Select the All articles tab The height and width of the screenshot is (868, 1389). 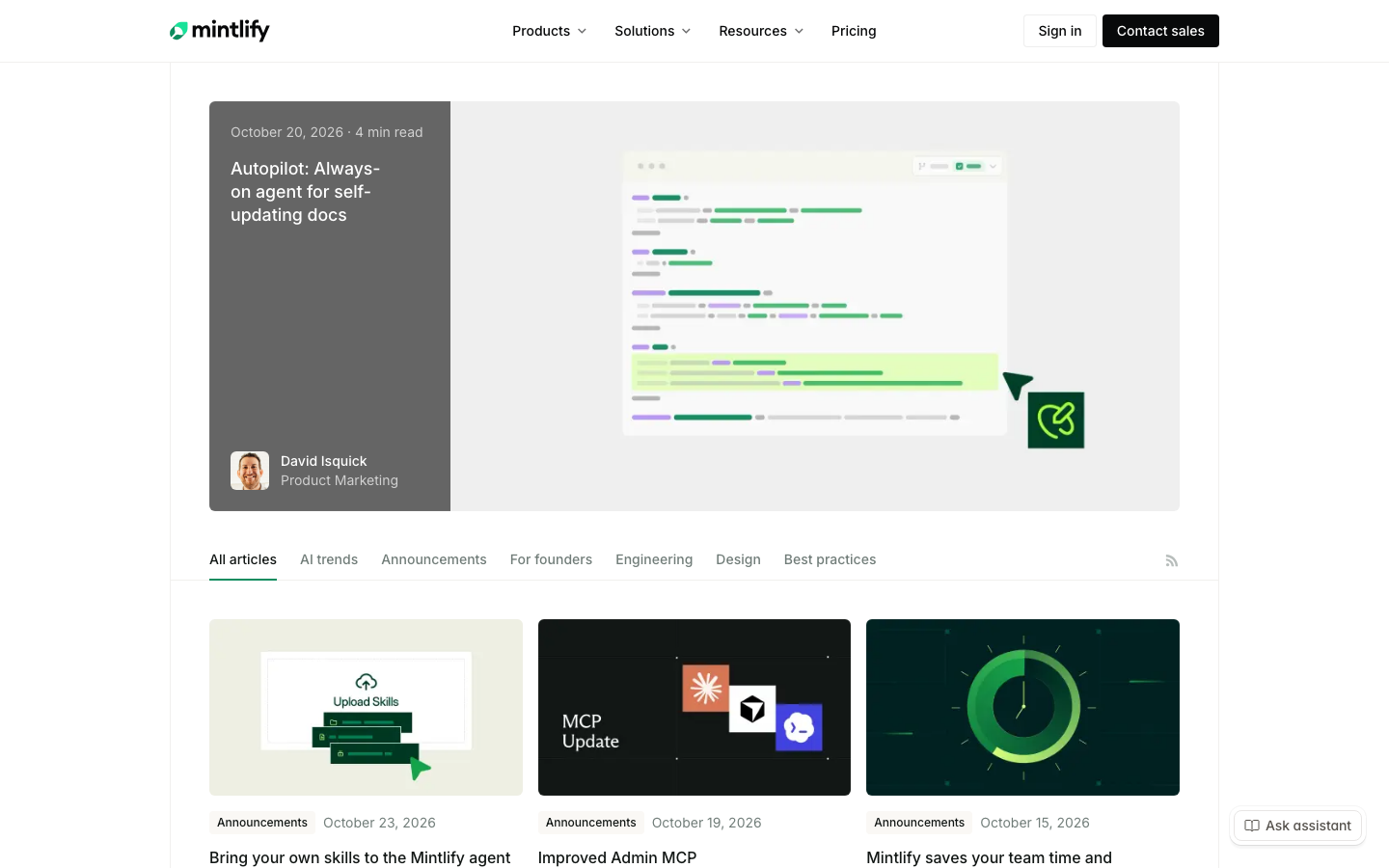point(243,559)
